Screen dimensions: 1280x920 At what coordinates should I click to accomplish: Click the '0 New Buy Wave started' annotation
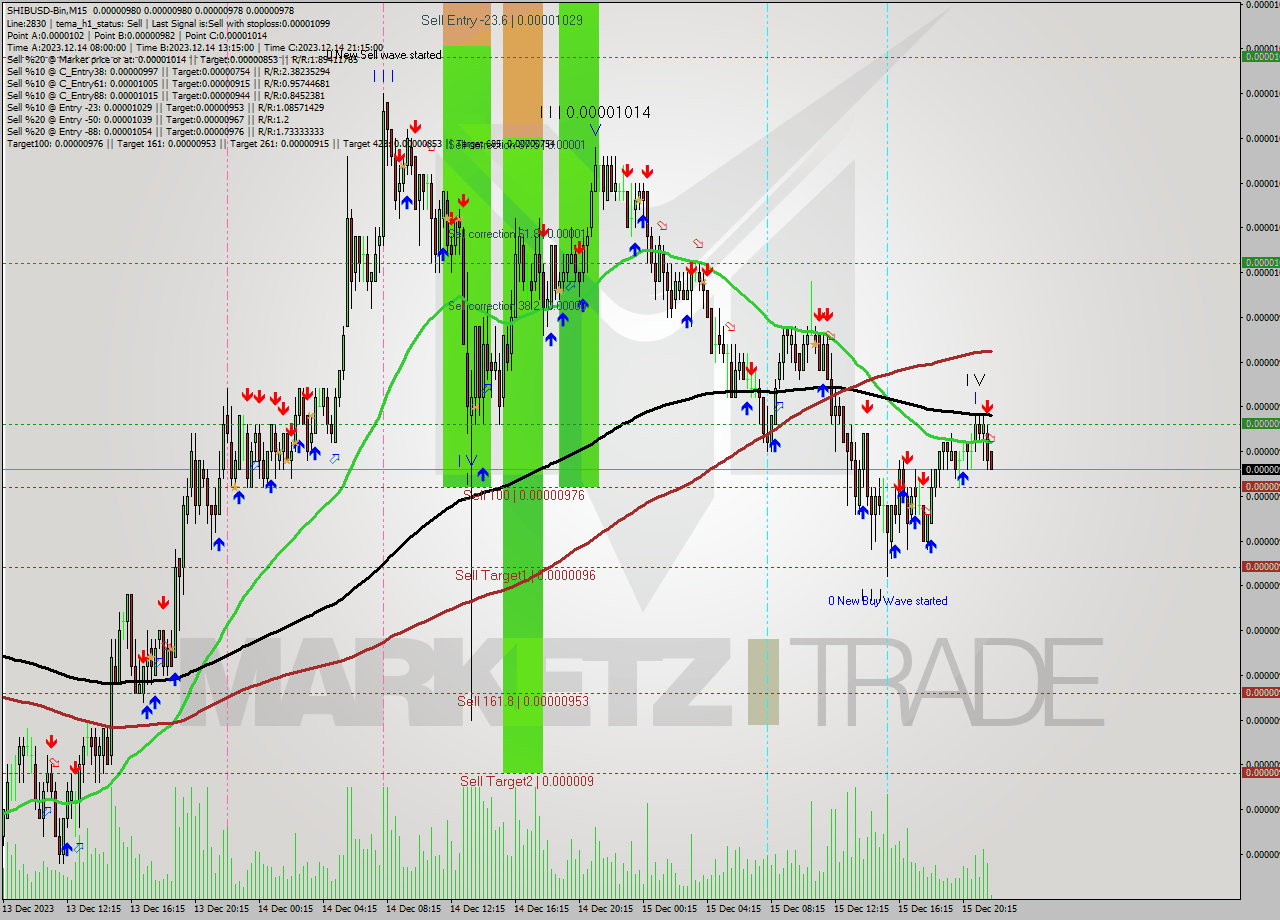click(x=888, y=601)
